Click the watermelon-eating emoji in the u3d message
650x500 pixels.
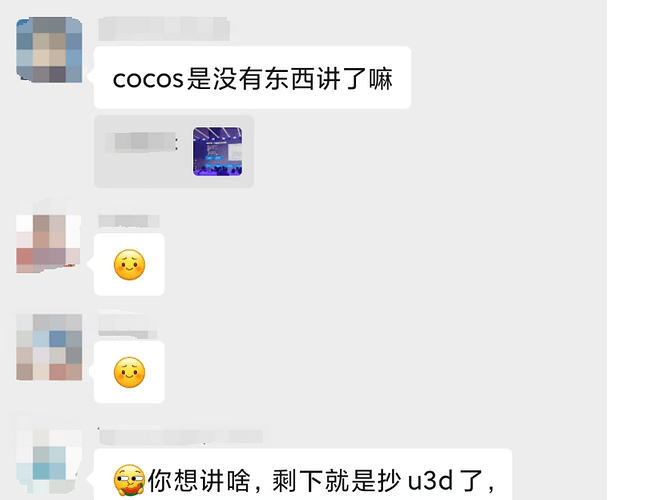click(x=129, y=480)
